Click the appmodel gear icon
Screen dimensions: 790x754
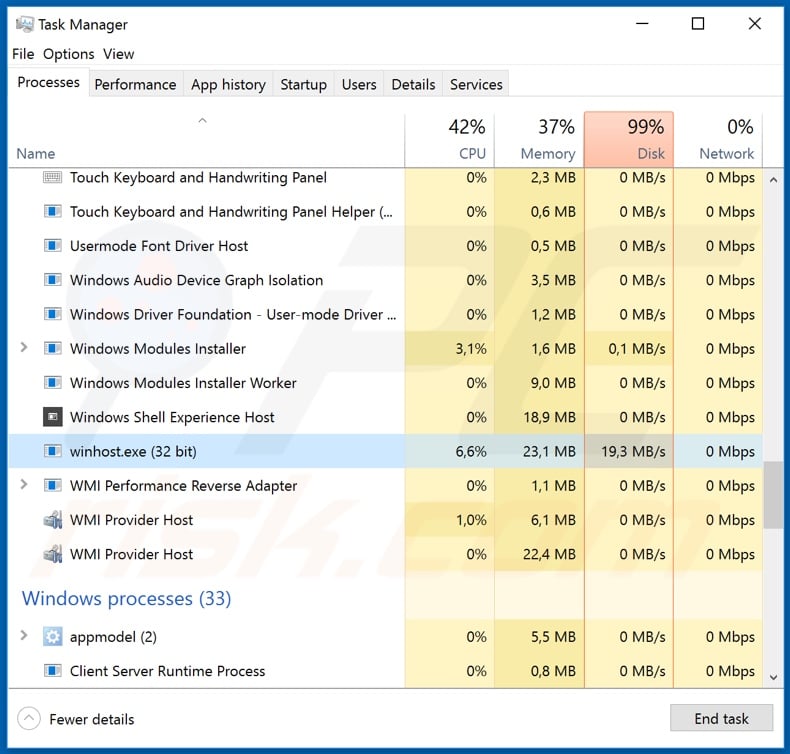pos(52,637)
